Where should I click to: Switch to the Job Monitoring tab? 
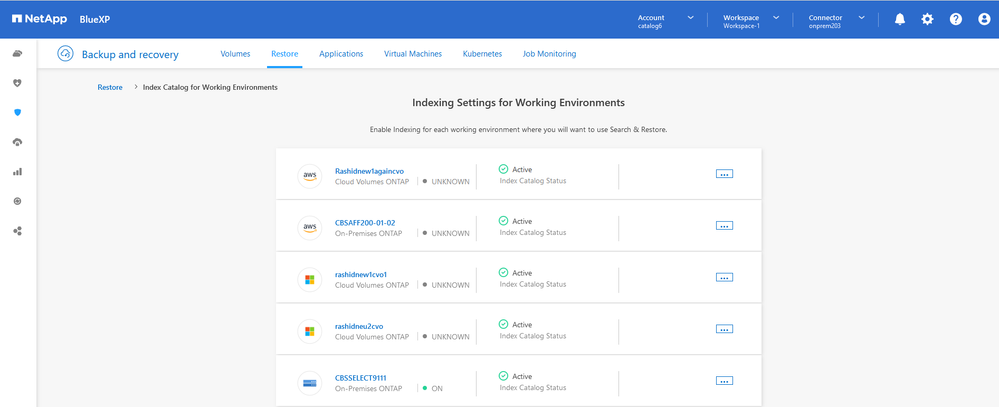pos(549,54)
